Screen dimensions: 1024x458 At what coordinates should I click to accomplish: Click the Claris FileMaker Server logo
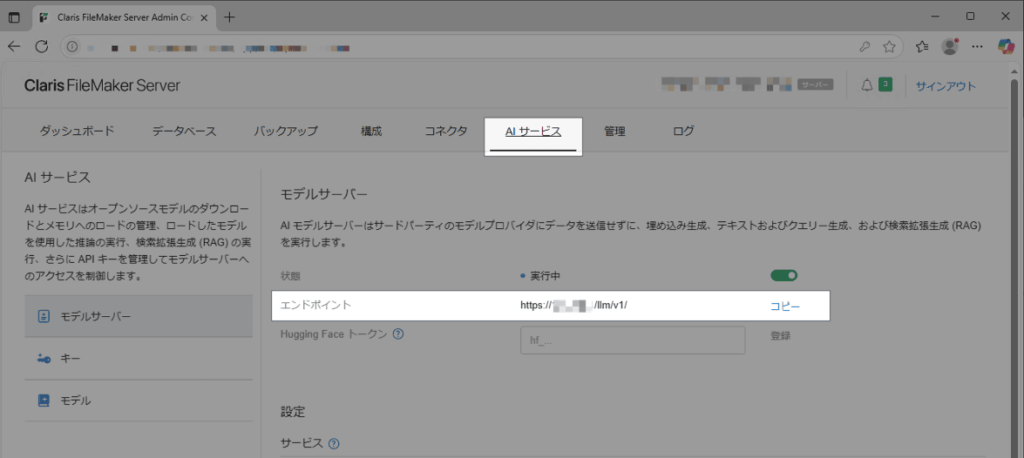click(x=101, y=86)
